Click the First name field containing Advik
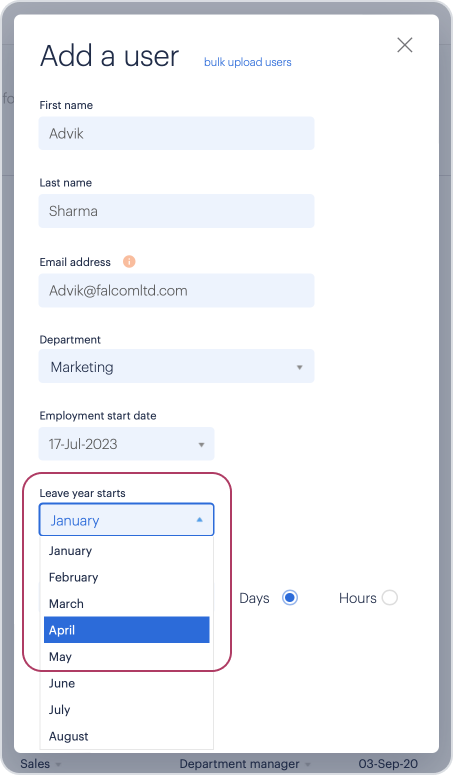 (176, 133)
